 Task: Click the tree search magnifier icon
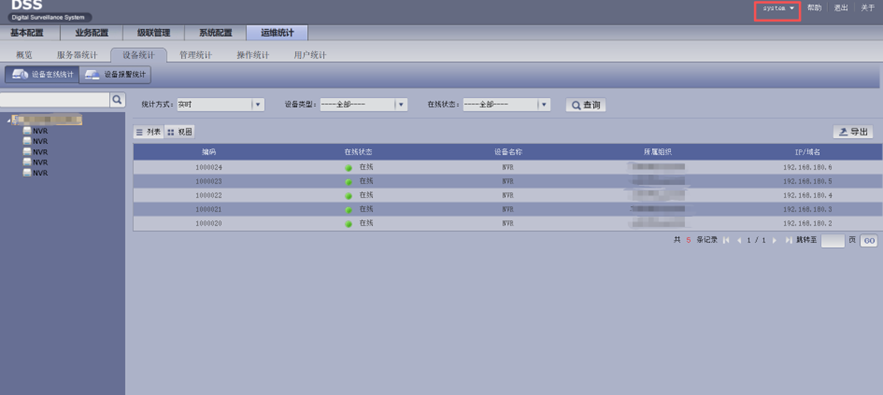point(117,100)
